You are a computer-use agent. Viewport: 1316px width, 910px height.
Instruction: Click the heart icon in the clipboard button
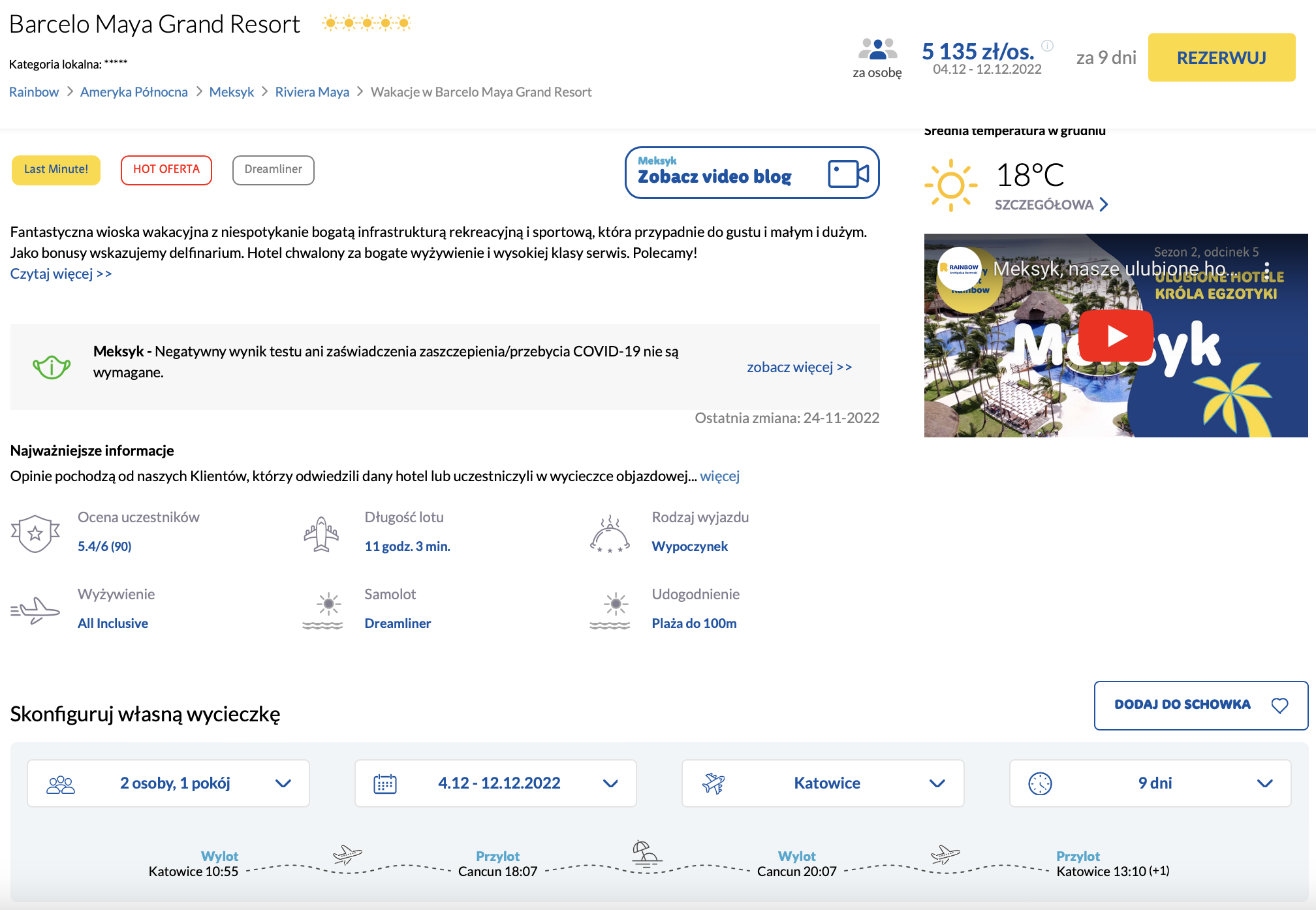point(1279,705)
